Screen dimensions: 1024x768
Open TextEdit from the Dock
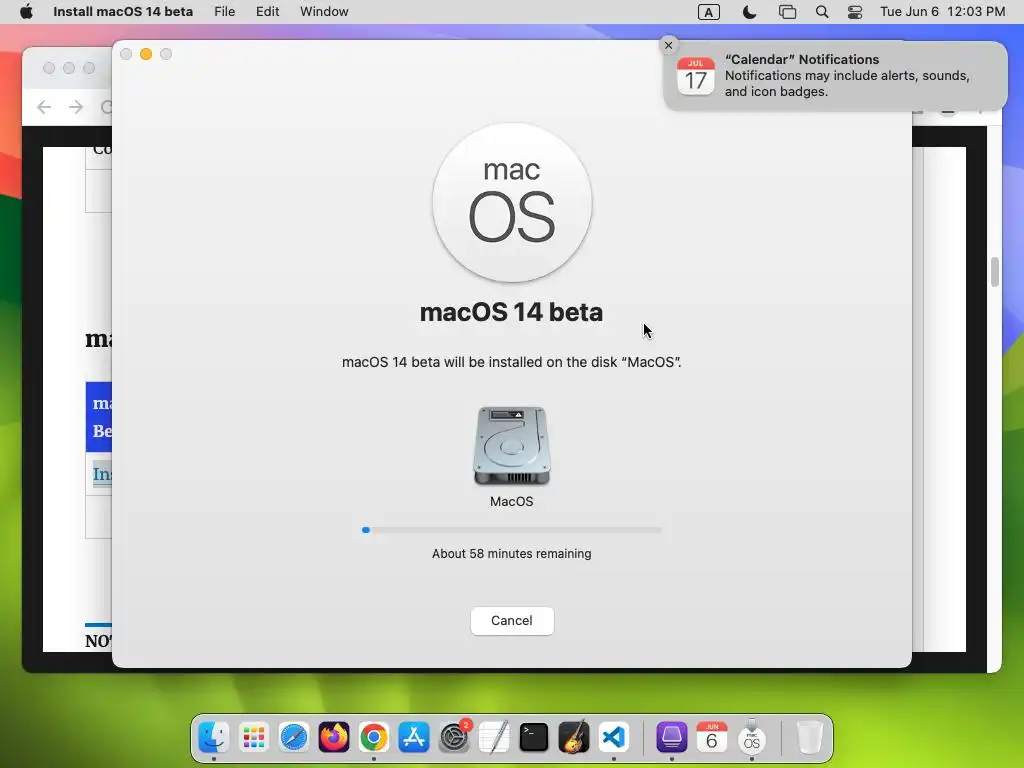pyautogui.click(x=494, y=737)
